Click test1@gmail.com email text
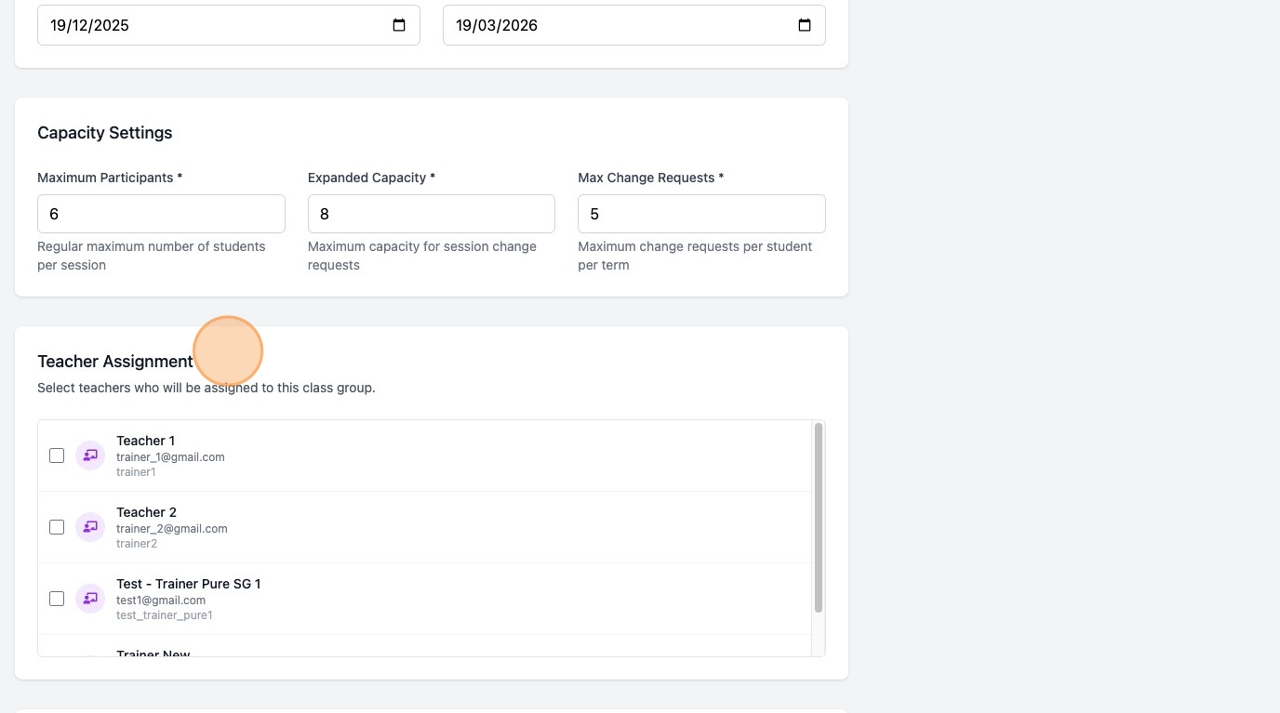 161,601
